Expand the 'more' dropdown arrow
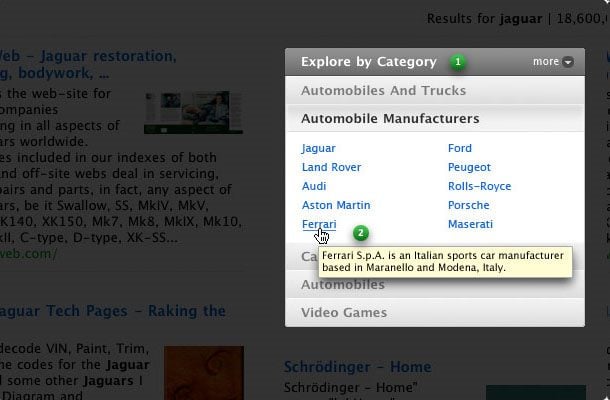Image resolution: width=610 pixels, height=400 pixels. click(568, 62)
